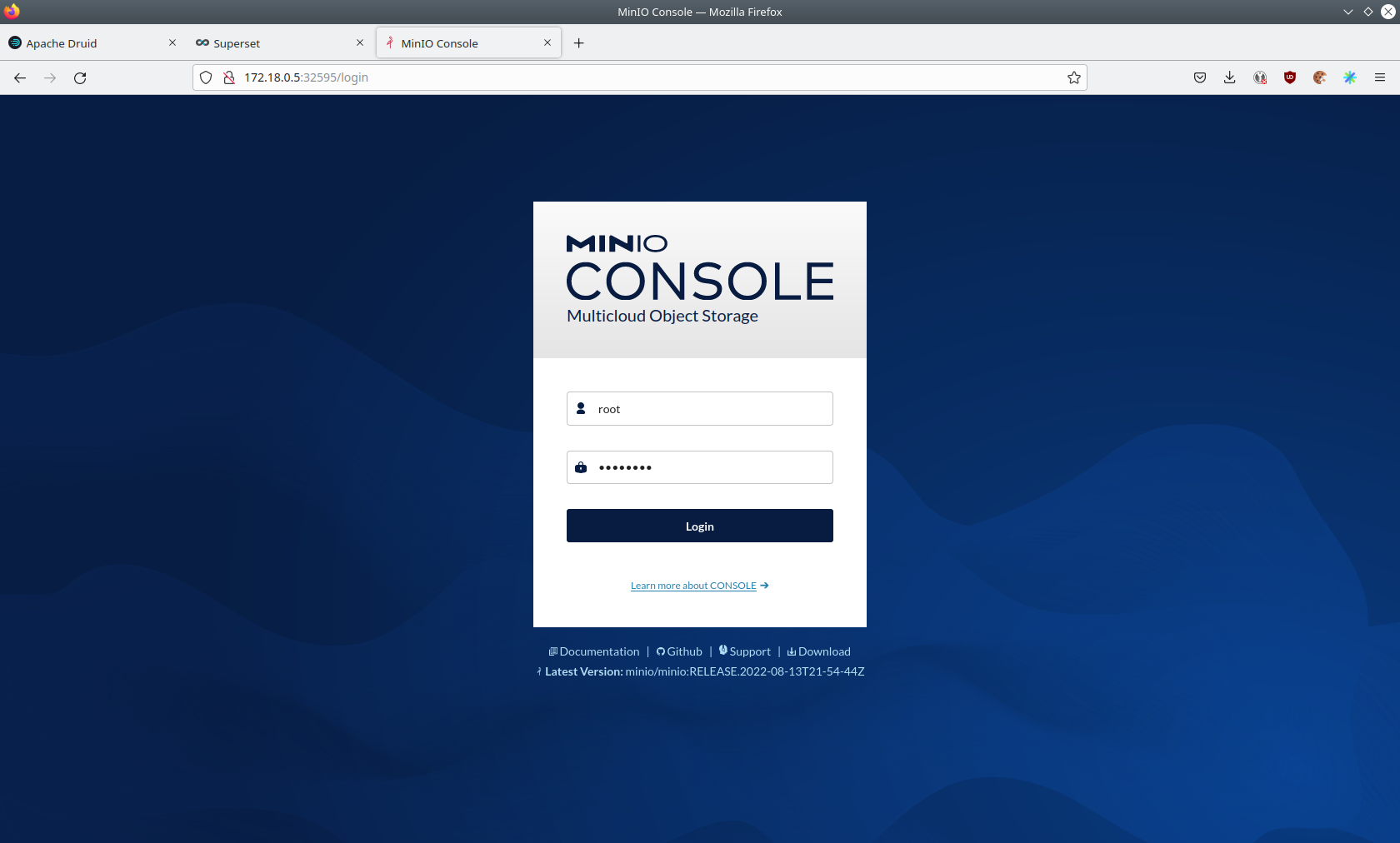Open the Learn more about CONSOLE link

point(693,586)
